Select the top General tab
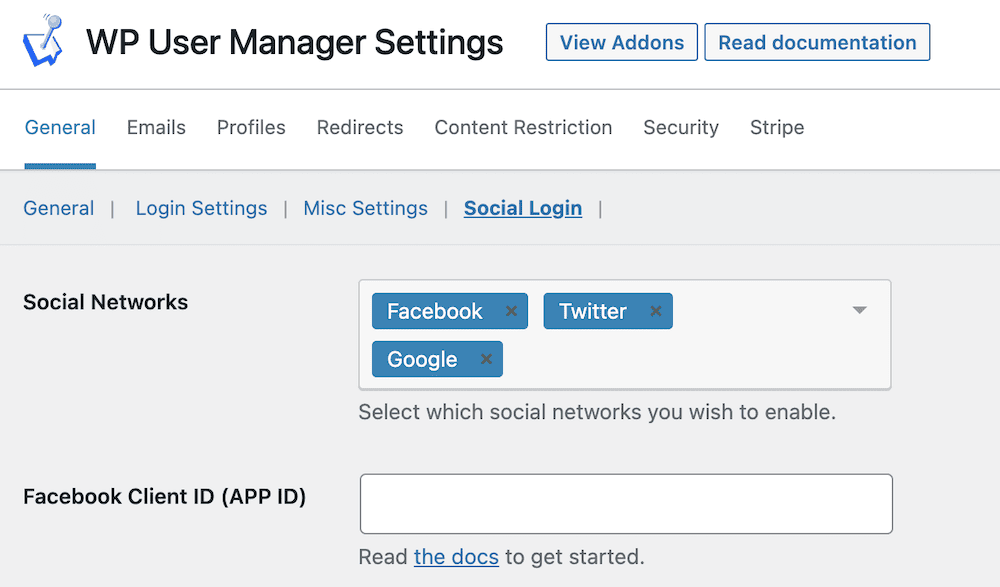The height and width of the screenshot is (587, 1000). 60,128
